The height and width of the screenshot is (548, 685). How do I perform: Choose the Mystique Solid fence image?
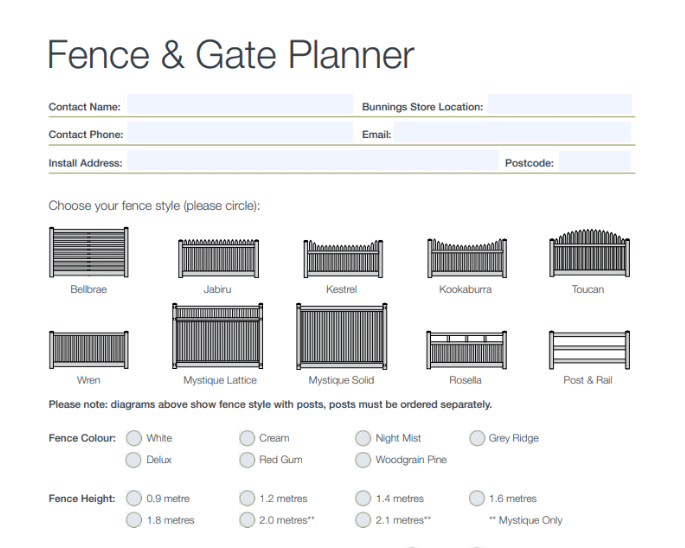point(342,338)
